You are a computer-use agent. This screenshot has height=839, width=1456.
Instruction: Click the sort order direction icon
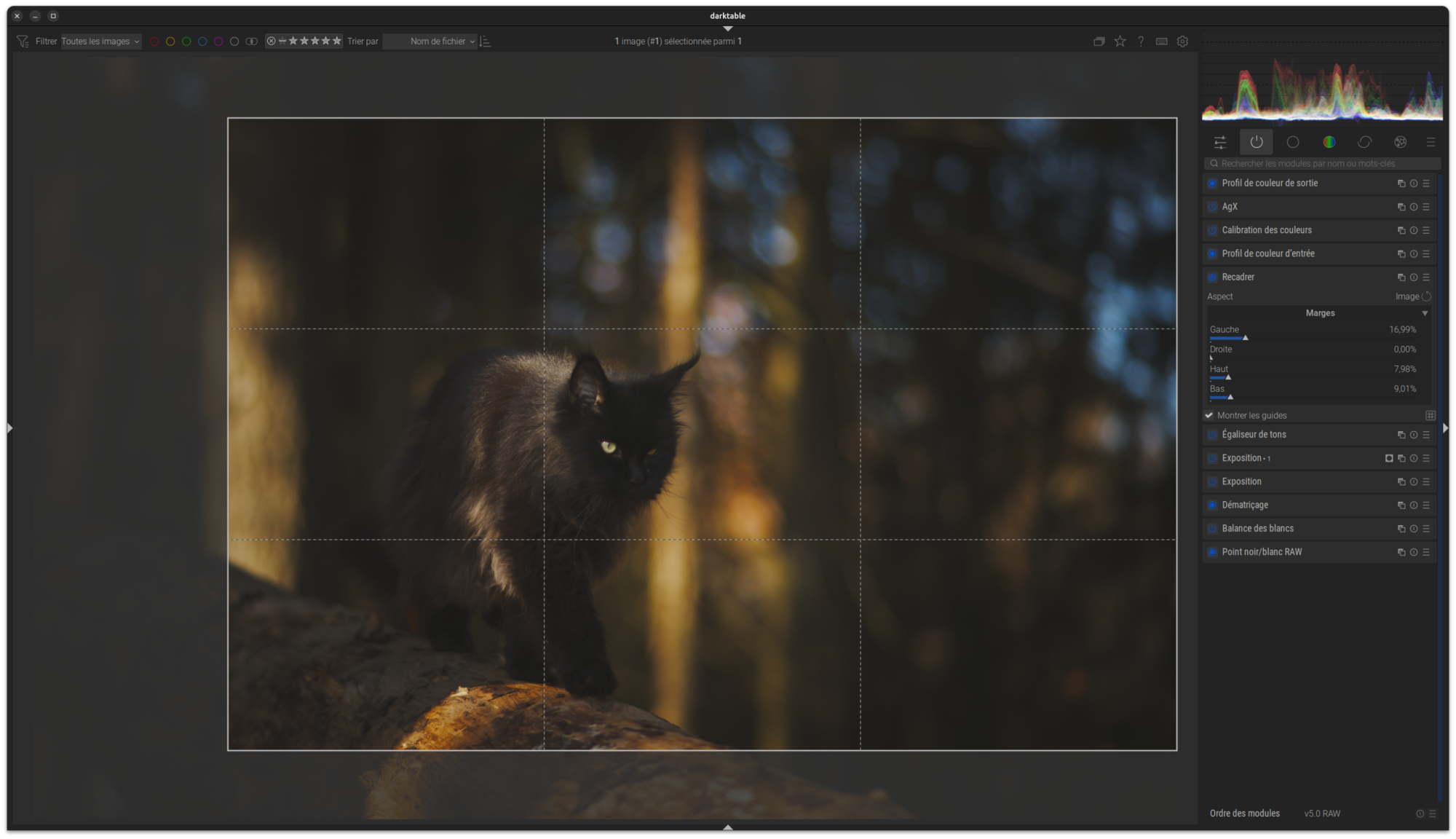tap(486, 42)
